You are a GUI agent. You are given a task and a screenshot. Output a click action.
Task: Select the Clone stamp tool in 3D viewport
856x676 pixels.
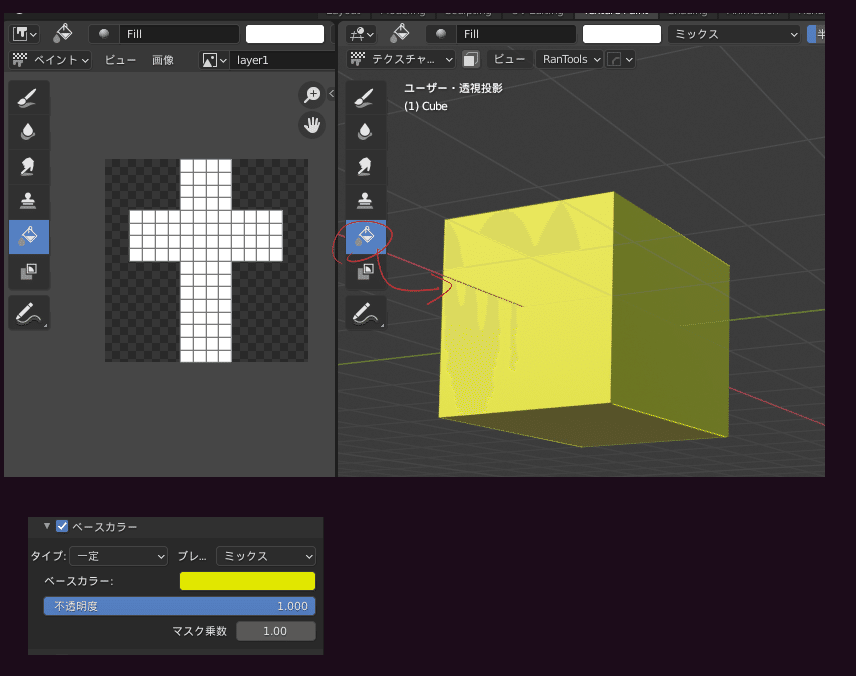(x=365, y=200)
